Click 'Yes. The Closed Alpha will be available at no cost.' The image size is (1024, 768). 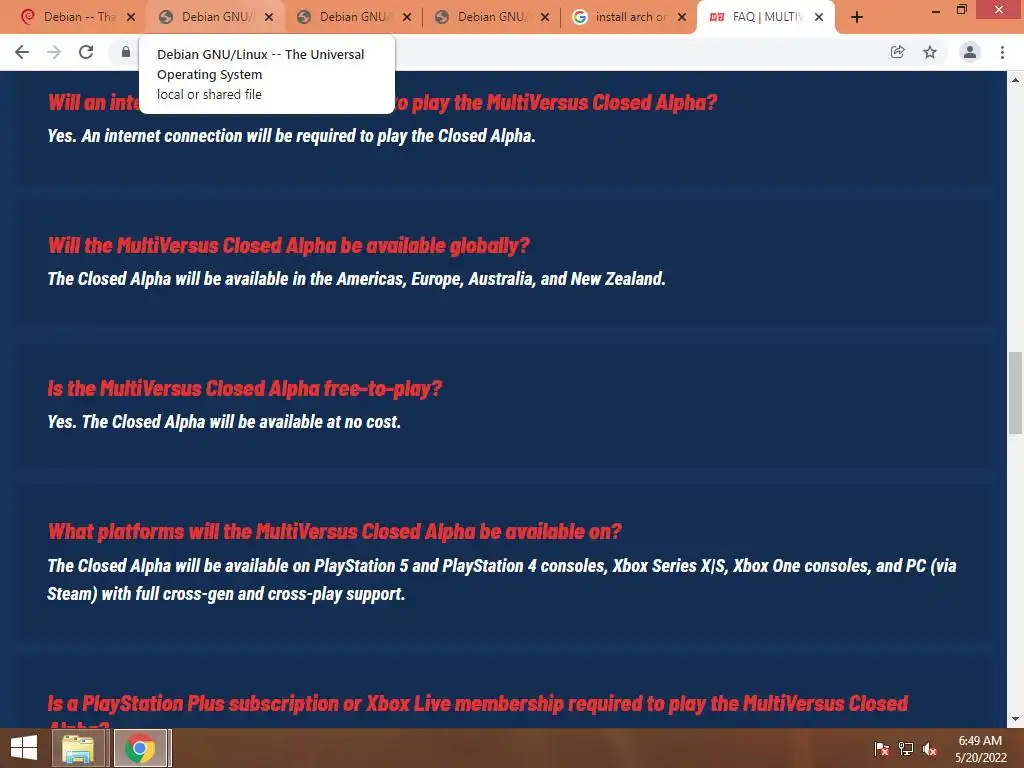223,422
